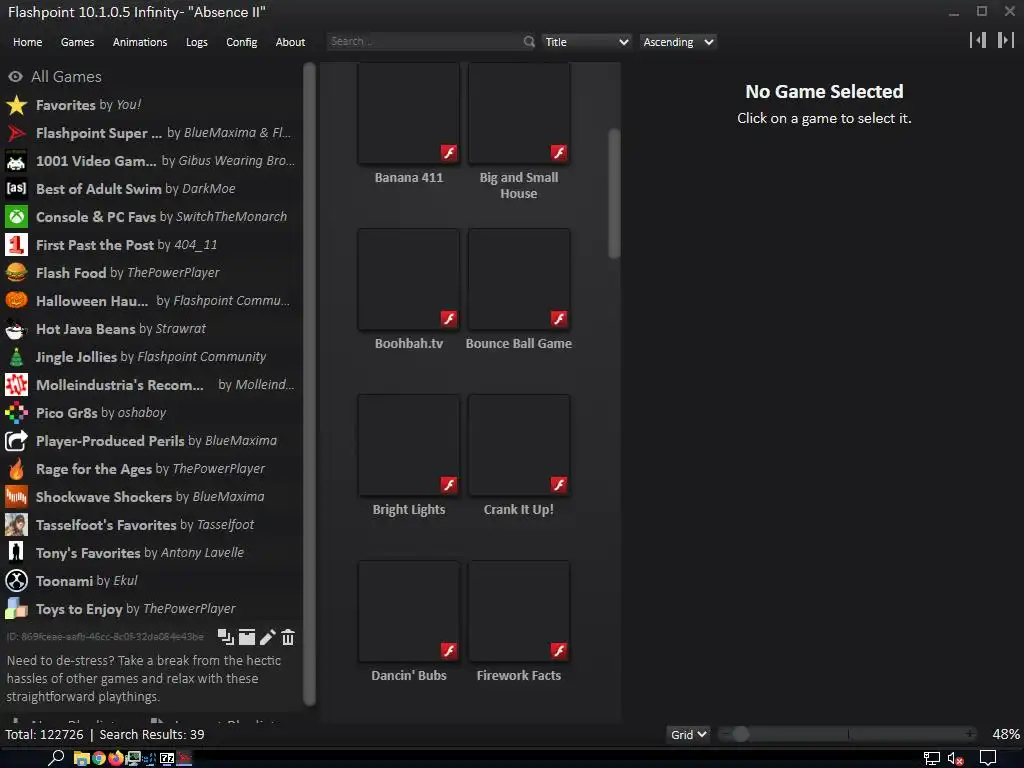Select the Dancin' Bubs game thumbnail

[409, 611]
